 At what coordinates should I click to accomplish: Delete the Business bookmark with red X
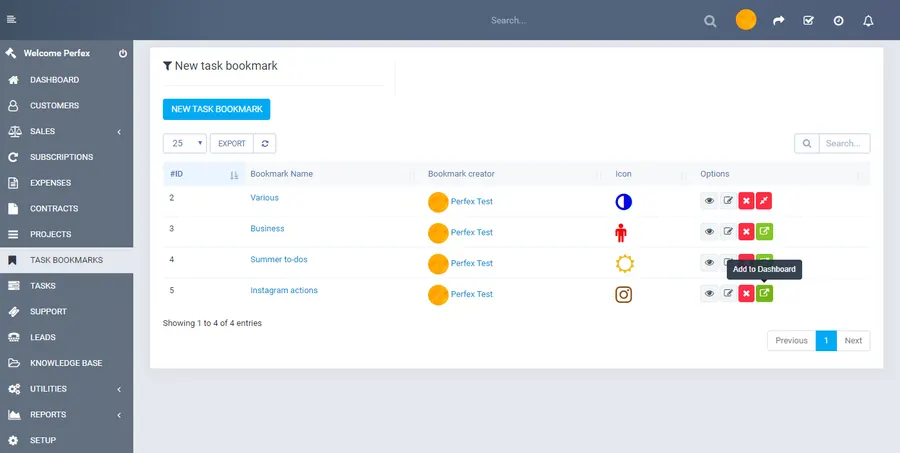(746, 232)
